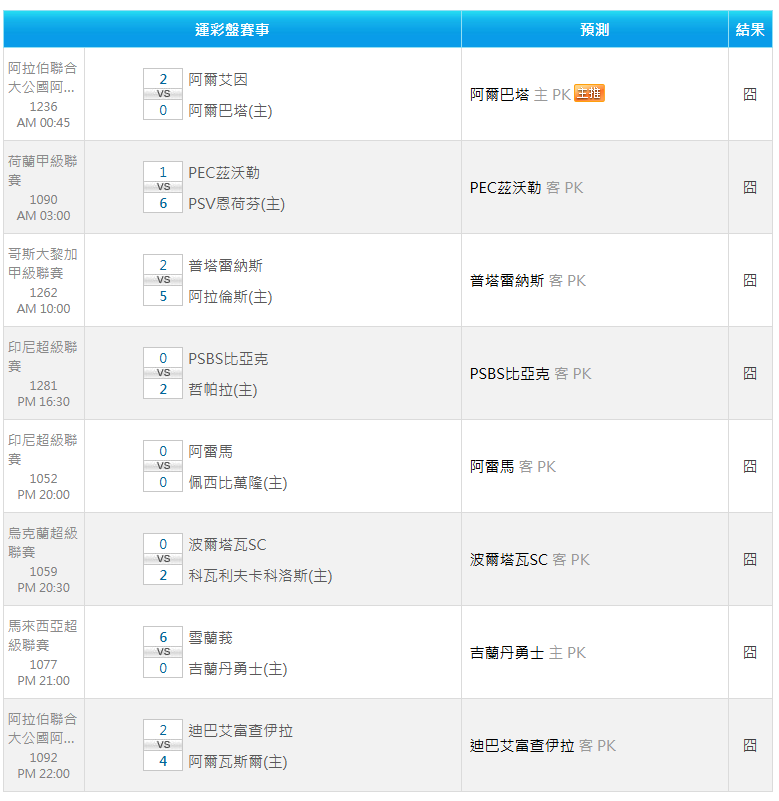This screenshot has width=779, height=801.
Task: Click result icon for 普塔雷納斯 match row
Action: (750, 280)
